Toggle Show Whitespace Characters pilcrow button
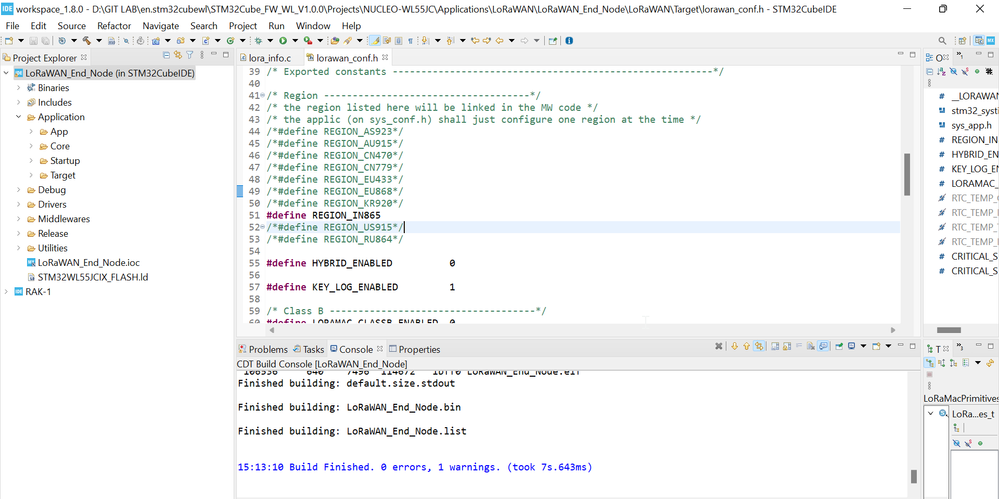 (x=410, y=40)
